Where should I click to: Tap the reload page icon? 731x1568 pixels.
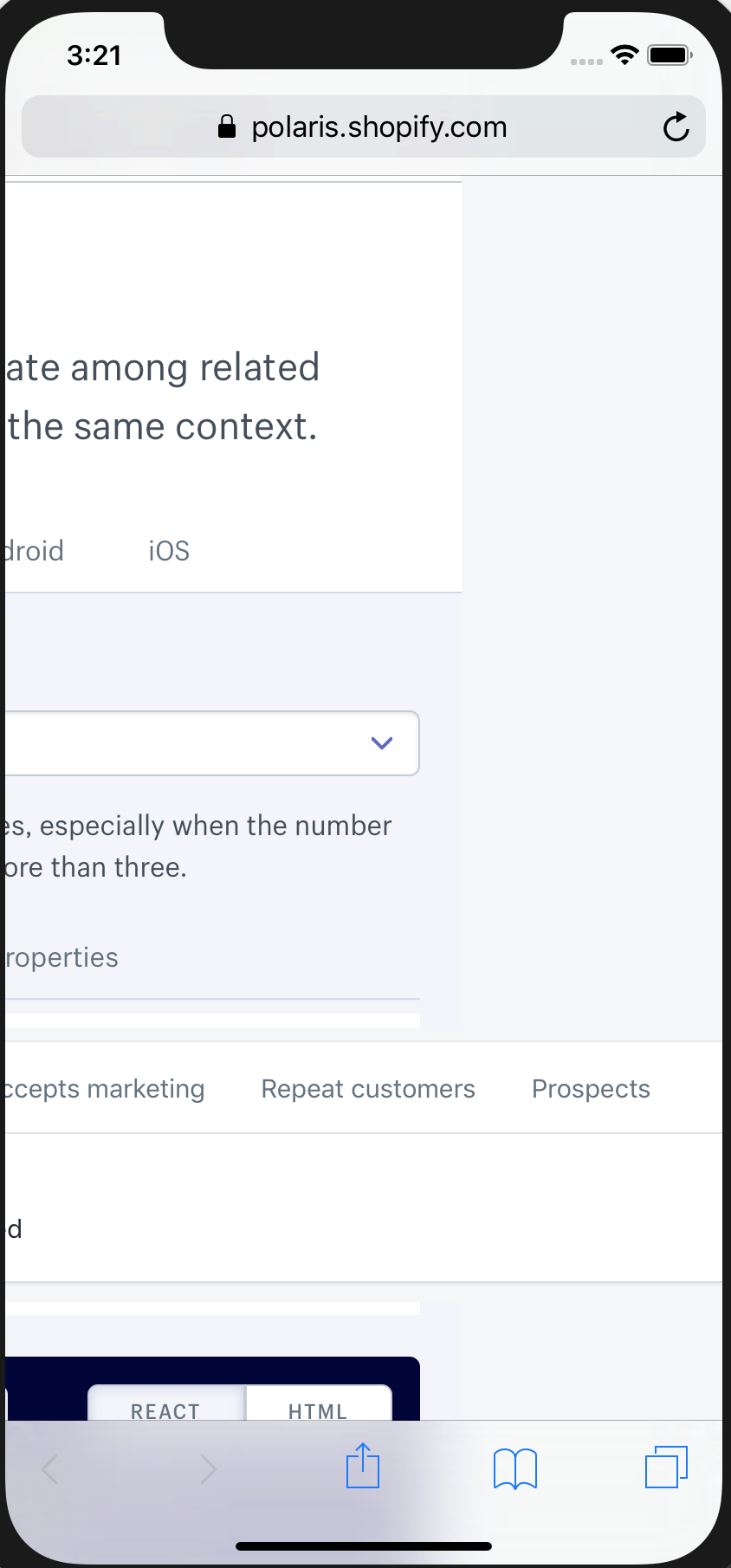pyautogui.click(x=676, y=126)
